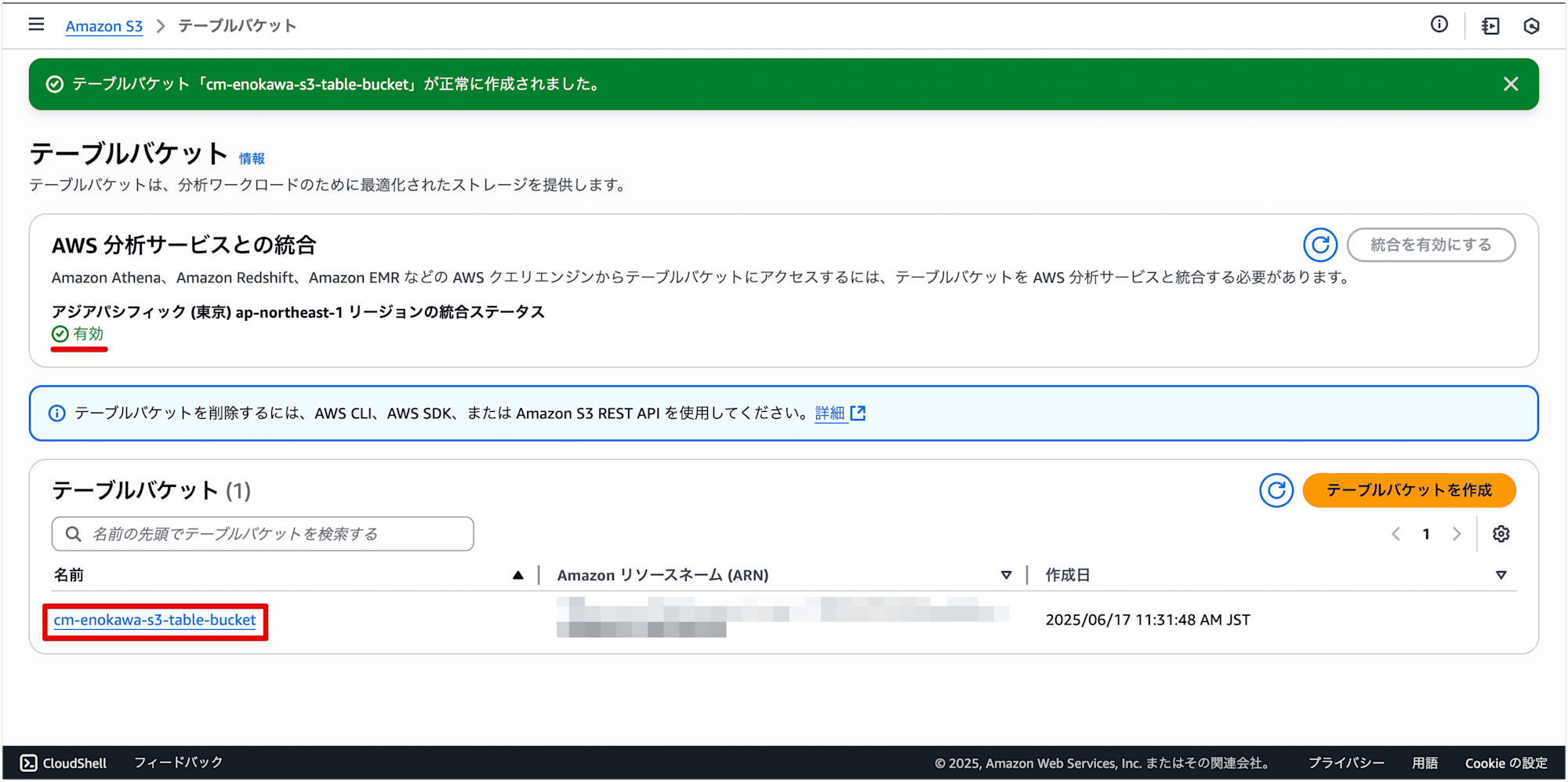
Task: Click the 名前 column header label
Action: click(69, 576)
